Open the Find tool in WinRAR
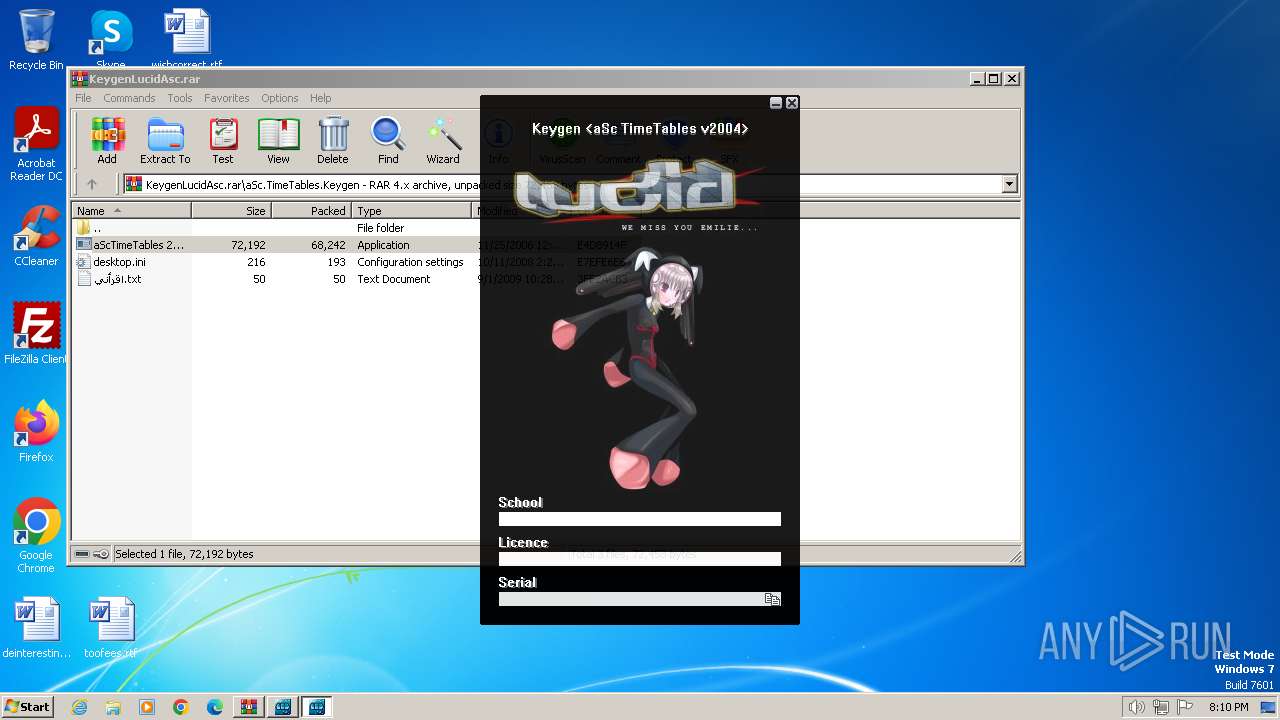The height and width of the screenshot is (720, 1280). coord(388,141)
